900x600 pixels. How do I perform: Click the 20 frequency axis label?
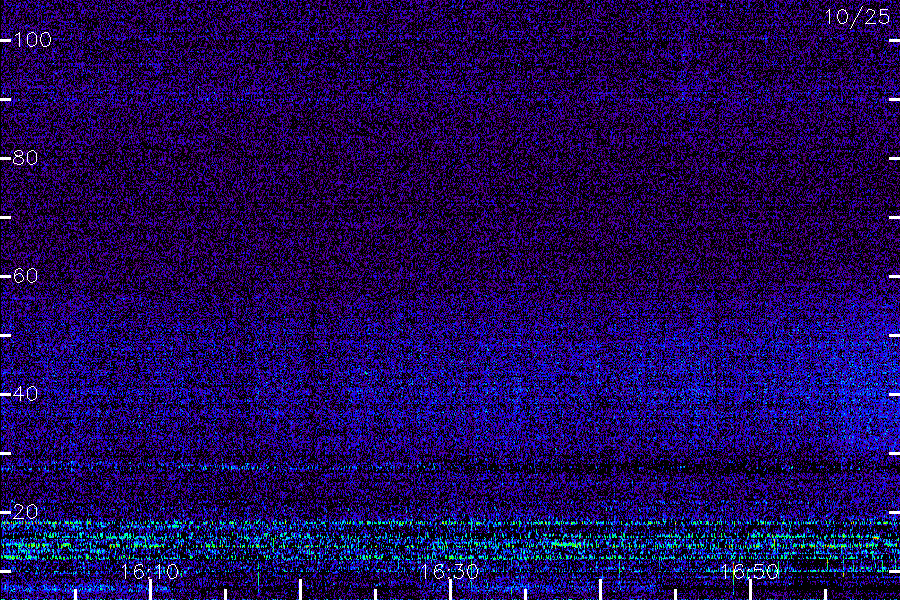[x=25, y=512]
